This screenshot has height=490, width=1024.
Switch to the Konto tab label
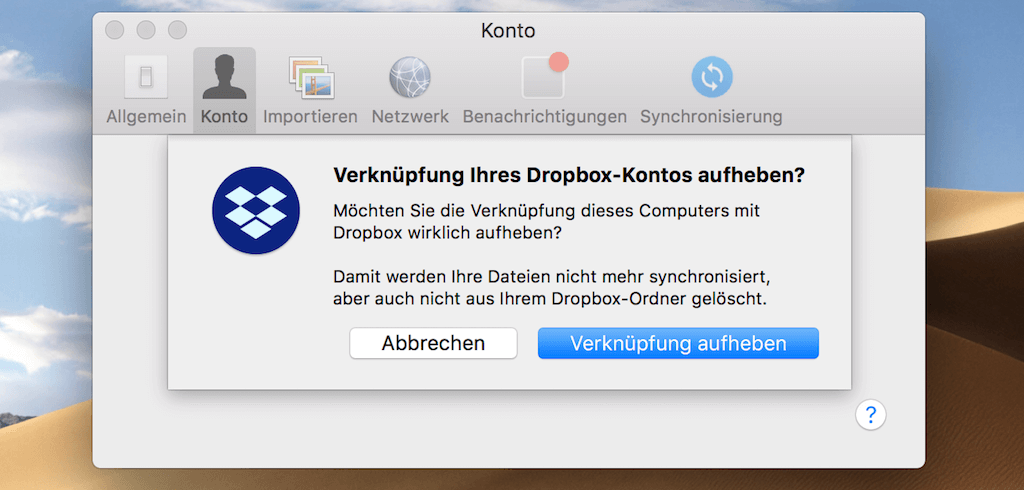[x=225, y=117]
